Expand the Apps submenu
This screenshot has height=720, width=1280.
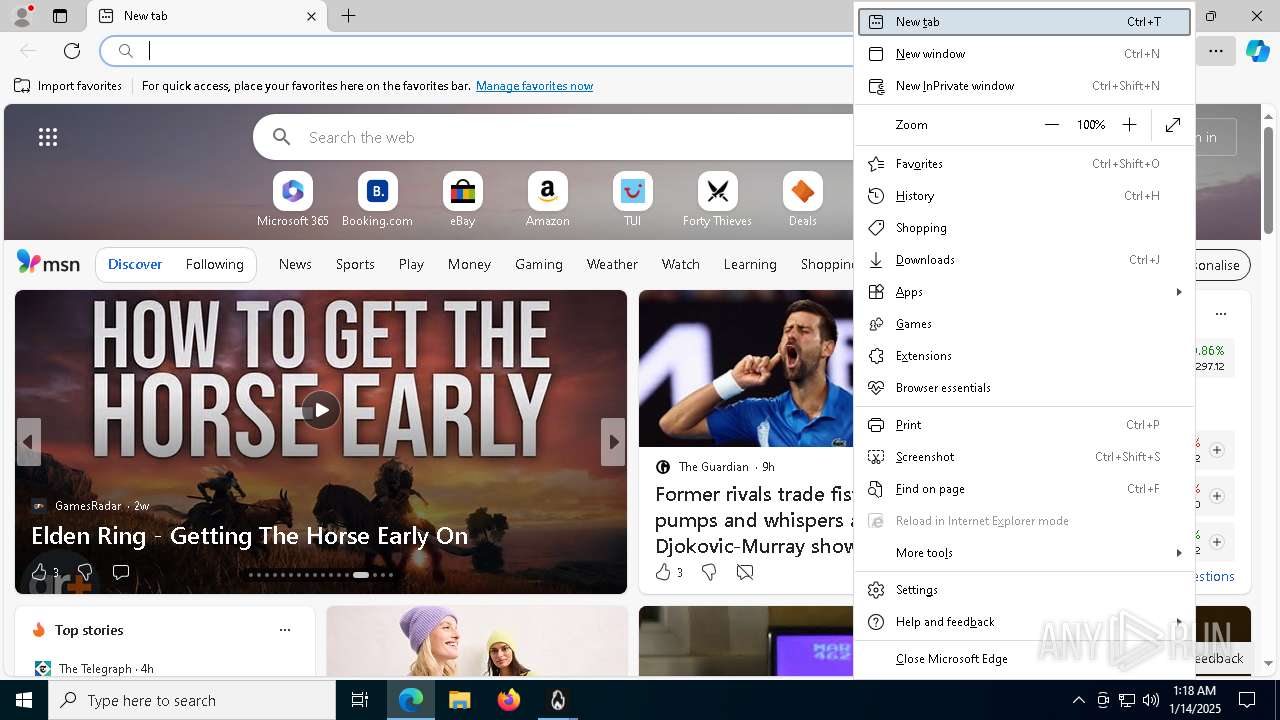1179,292
